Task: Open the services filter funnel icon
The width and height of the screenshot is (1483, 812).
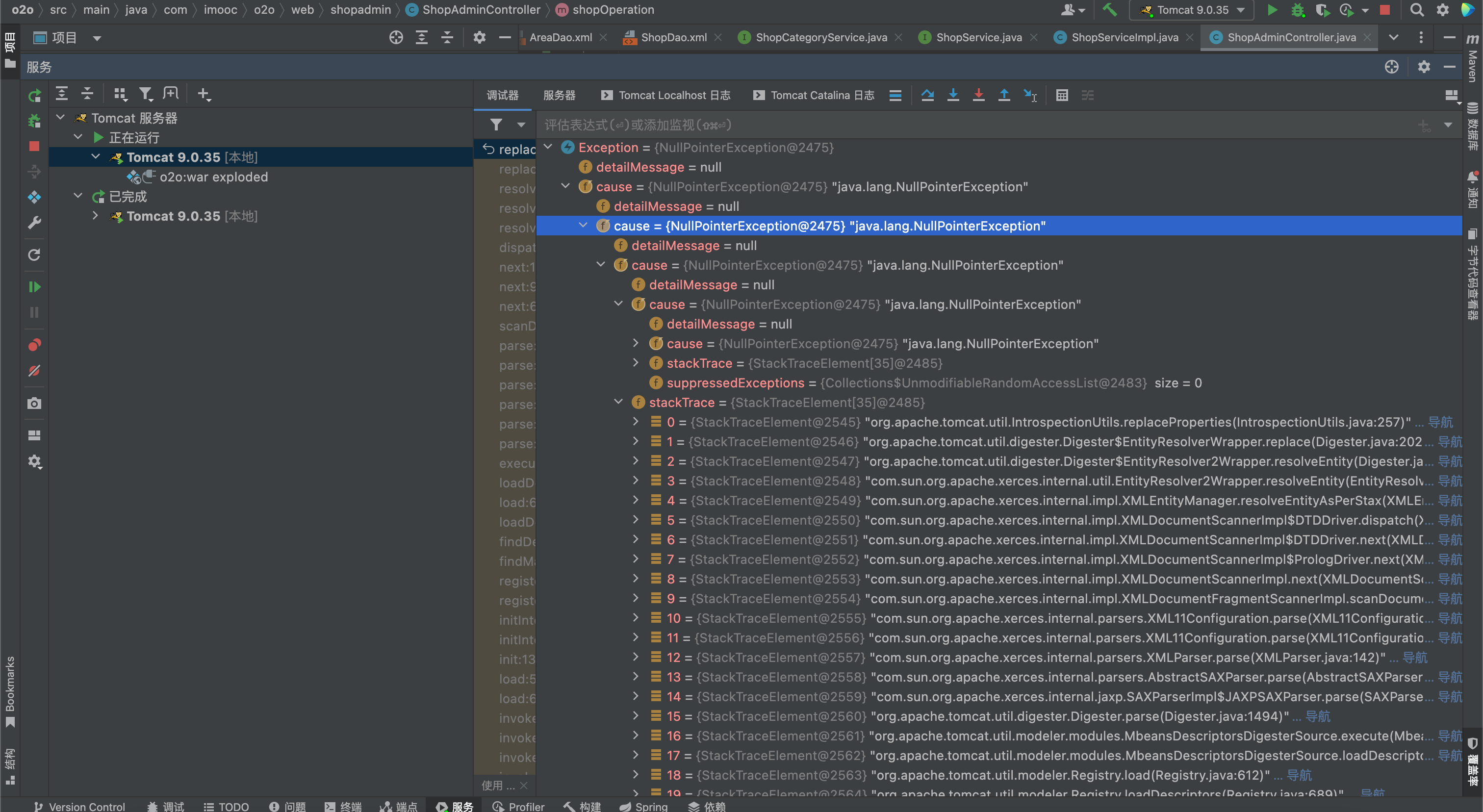Action: click(x=146, y=94)
